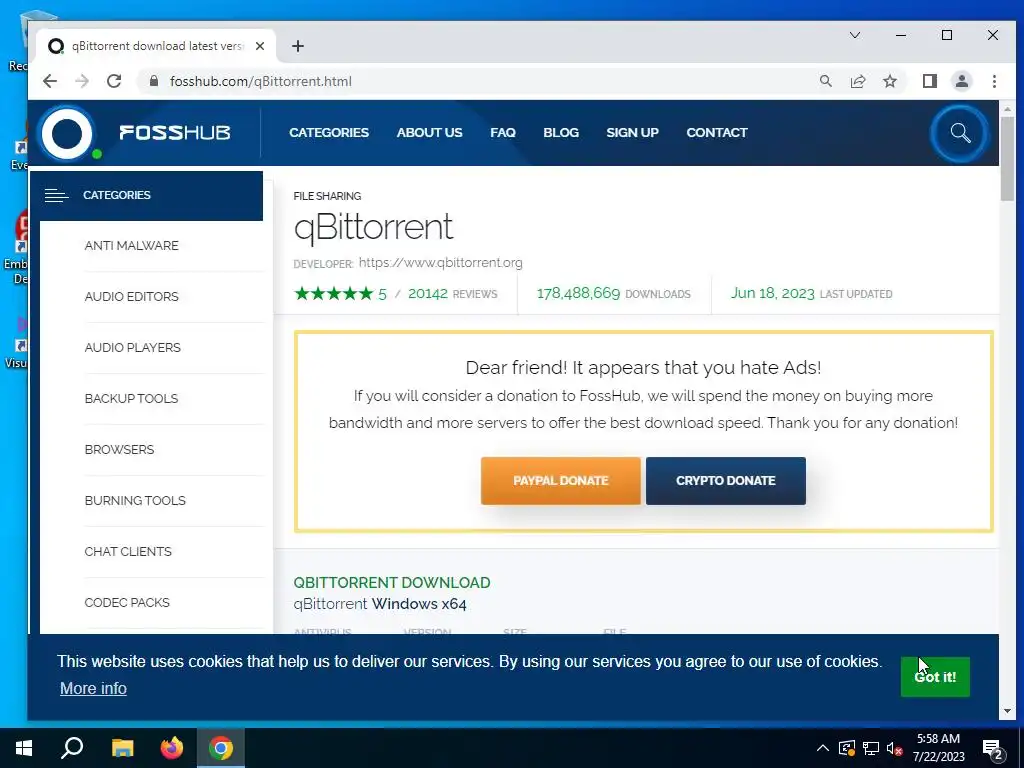The height and width of the screenshot is (768, 1024).
Task: Click the five-star rating
Action: [x=334, y=293]
